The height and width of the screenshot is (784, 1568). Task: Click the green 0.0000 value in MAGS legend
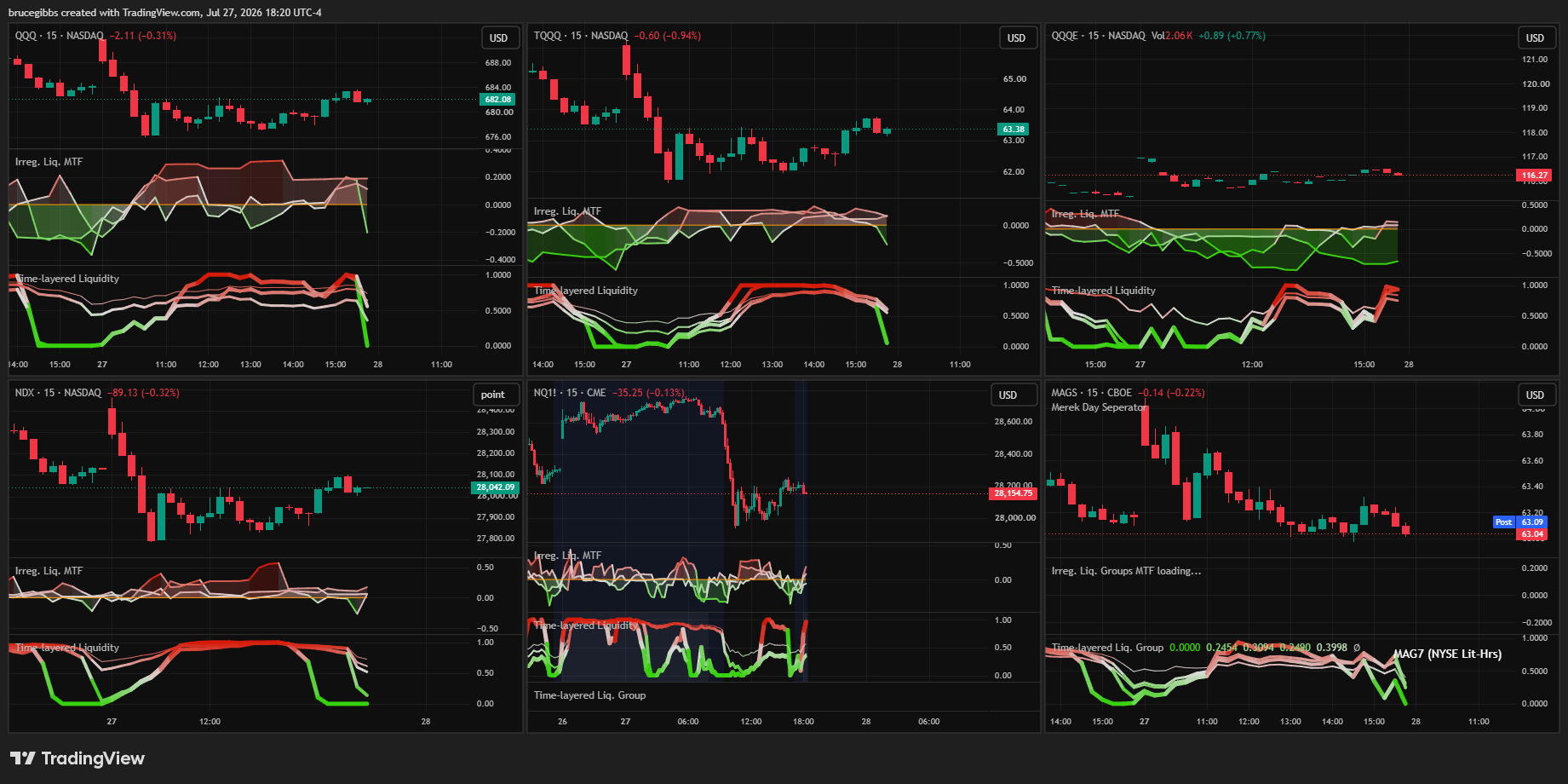pos(1185,648)
